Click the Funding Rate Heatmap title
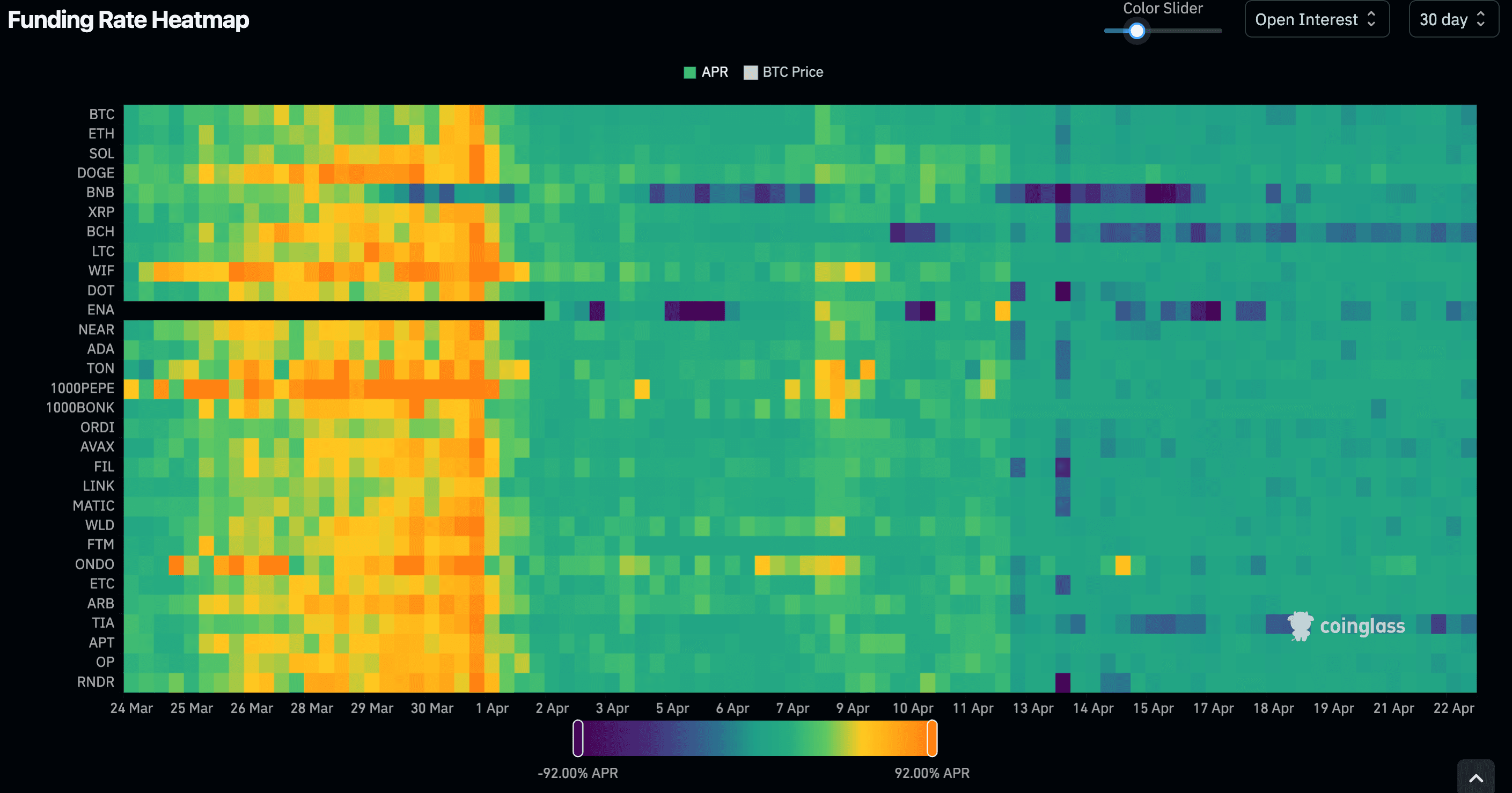This screenshot has height=793, width=1512. [128, 20]
